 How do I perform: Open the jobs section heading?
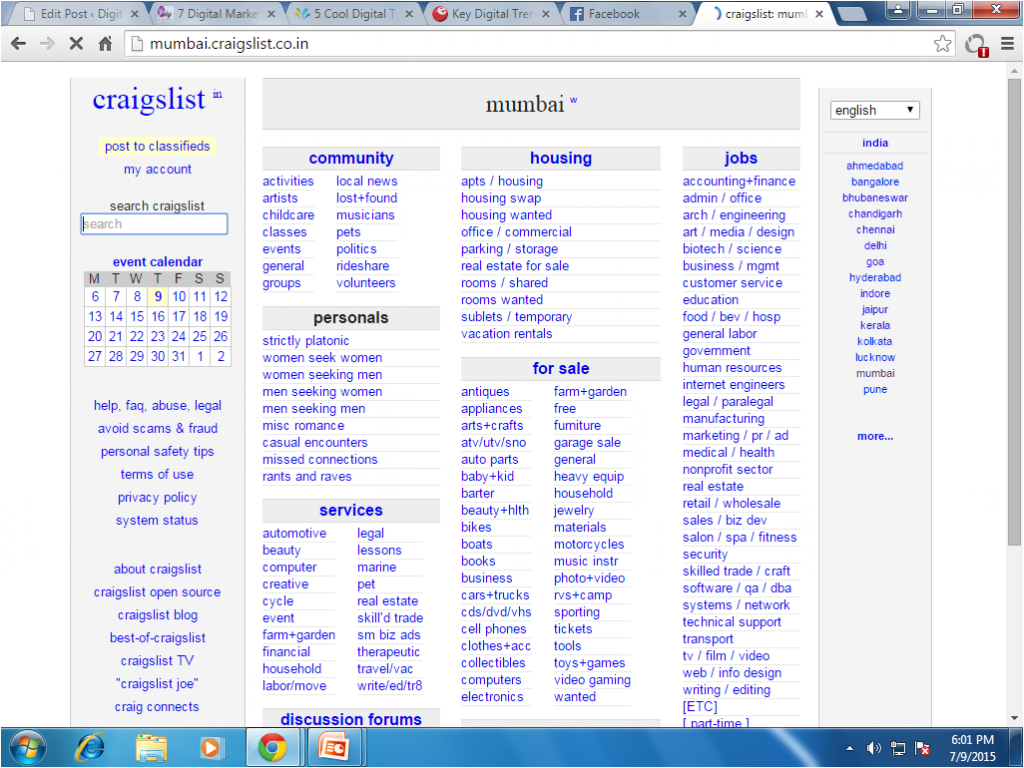[741, 158]
